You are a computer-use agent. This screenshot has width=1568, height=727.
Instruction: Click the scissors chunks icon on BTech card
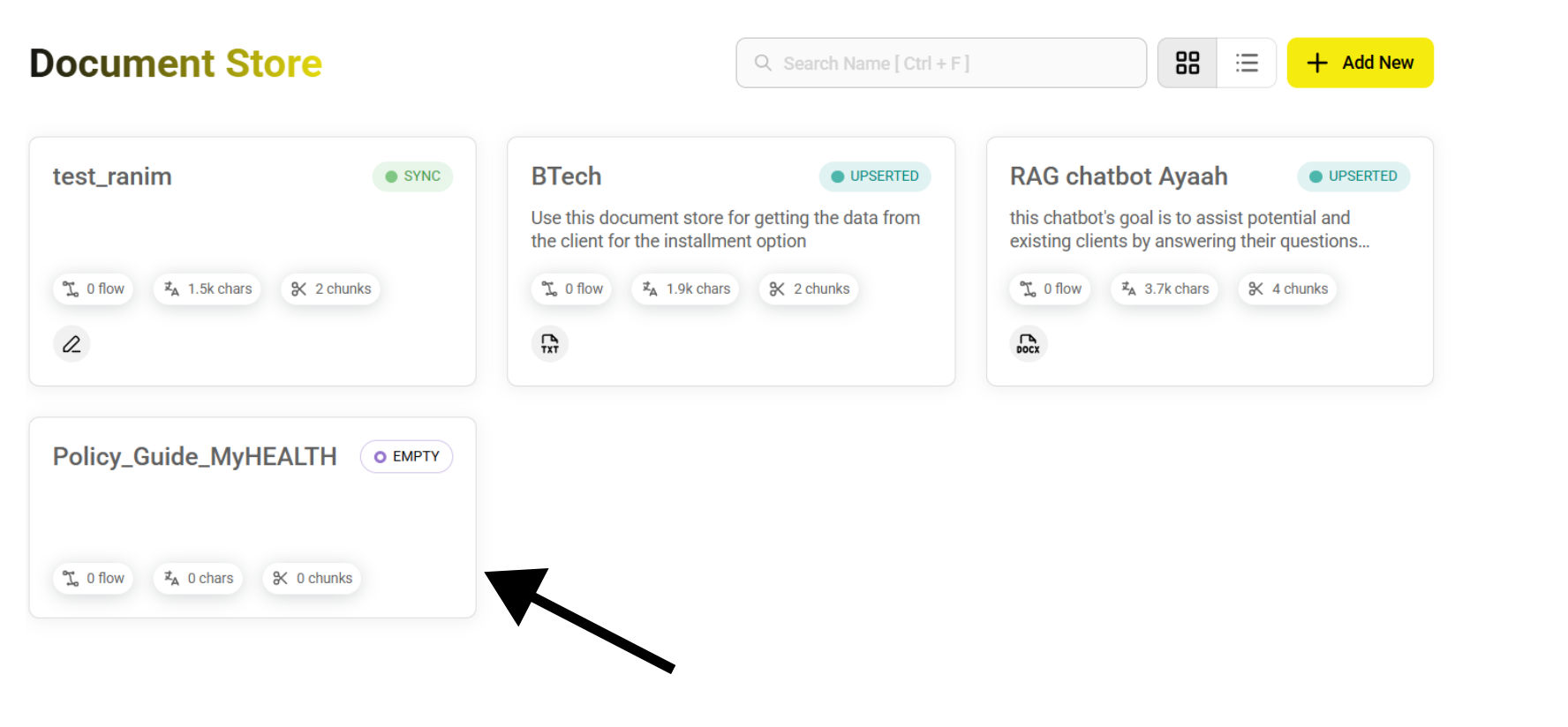[x=777, y=289]
